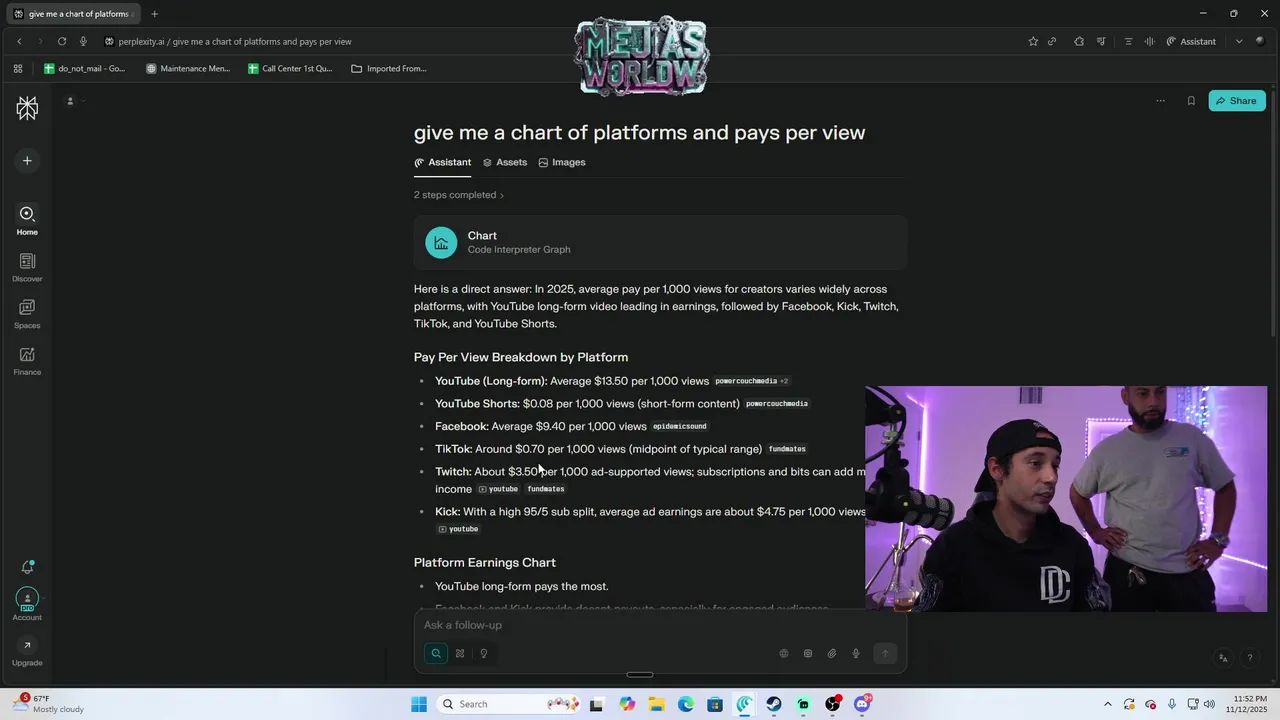This screenshot has height=720, width=1280.
Task: Open the language translate button
Action: coord(1223,658)
